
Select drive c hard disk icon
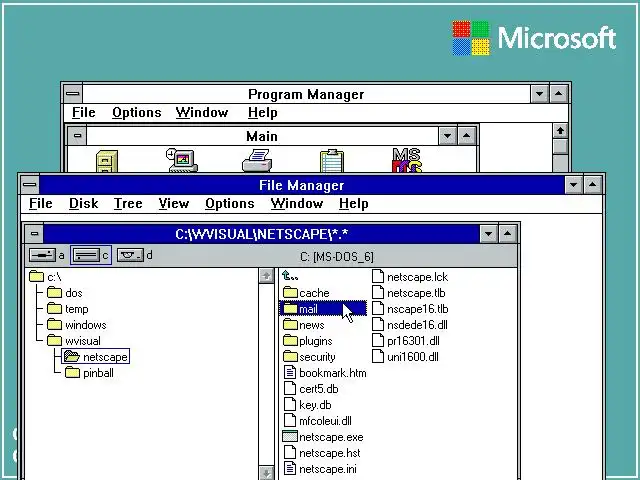tap(86, 256)
